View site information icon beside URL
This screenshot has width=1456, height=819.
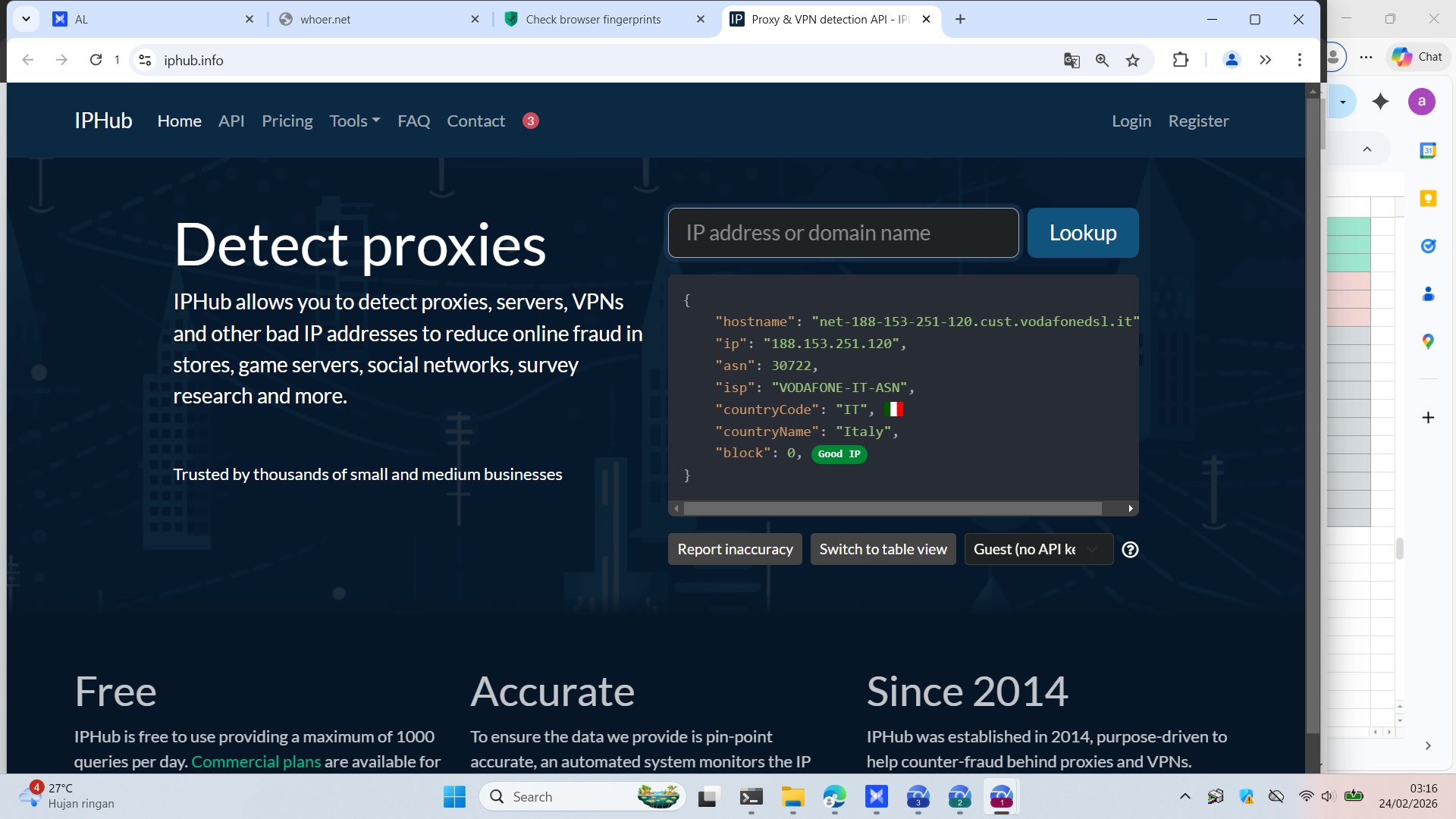pos(146,60)
